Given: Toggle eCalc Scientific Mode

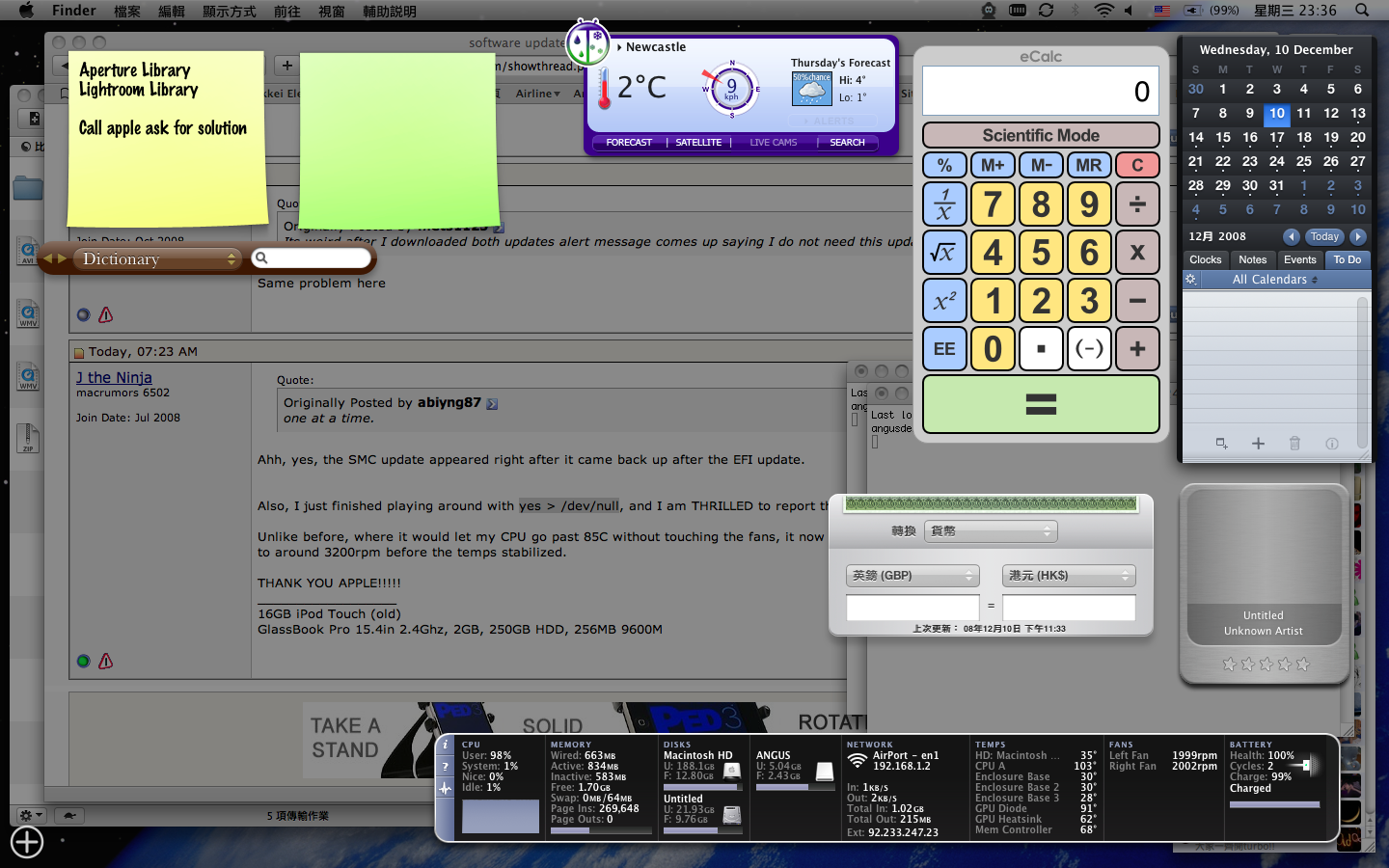Looking at the screenshot, I should [1041, 135].
